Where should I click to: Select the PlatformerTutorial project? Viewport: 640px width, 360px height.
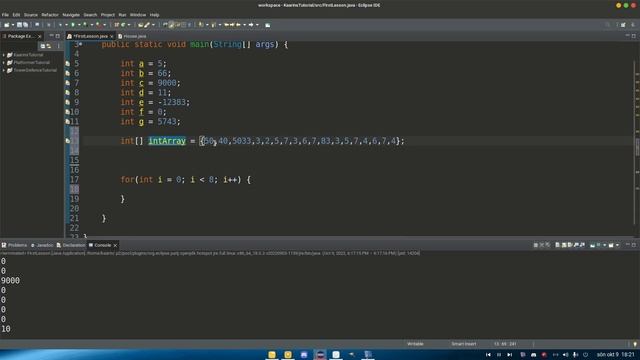click(31, 62)
